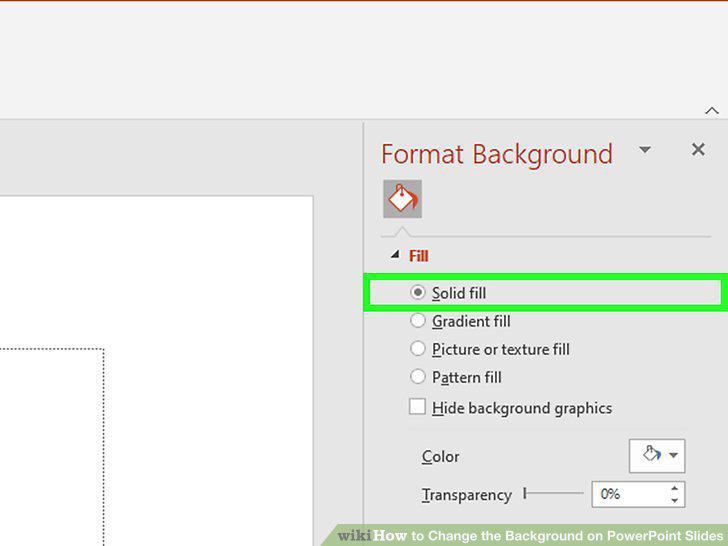Screen dimensions: 728x546
Task: Click the Transparency slider track
Action: [553, 493]
